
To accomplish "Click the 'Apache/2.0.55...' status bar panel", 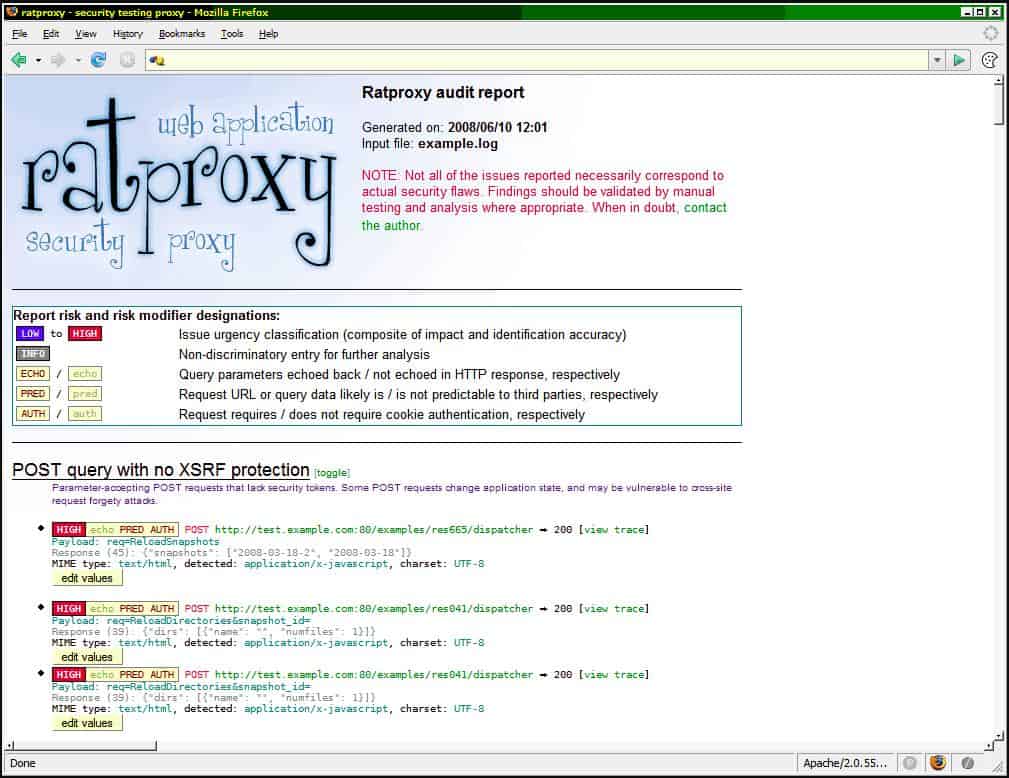I will (845, 763).
